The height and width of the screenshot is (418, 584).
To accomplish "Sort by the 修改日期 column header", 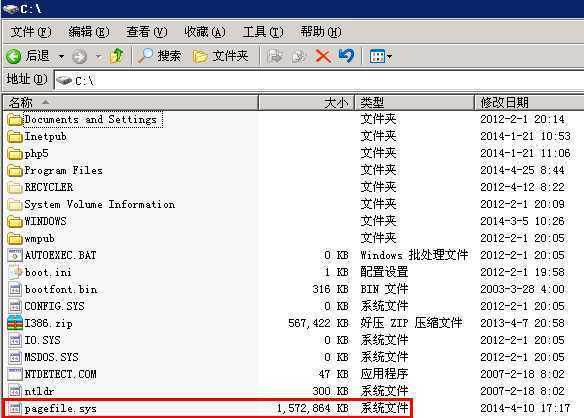I will click(x=529, y=102).
